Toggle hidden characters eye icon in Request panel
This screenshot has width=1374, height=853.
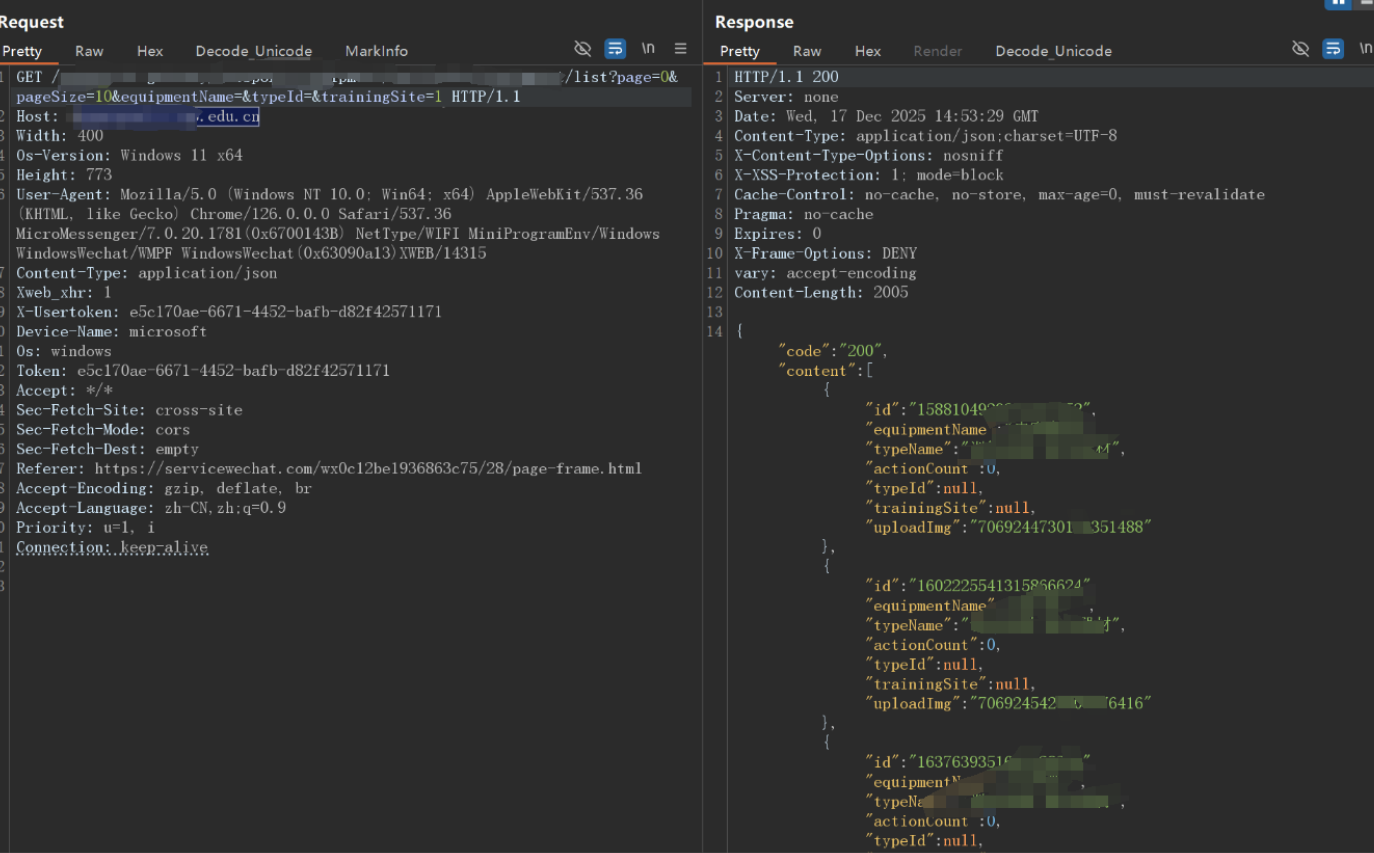click(x=583, y=49)
